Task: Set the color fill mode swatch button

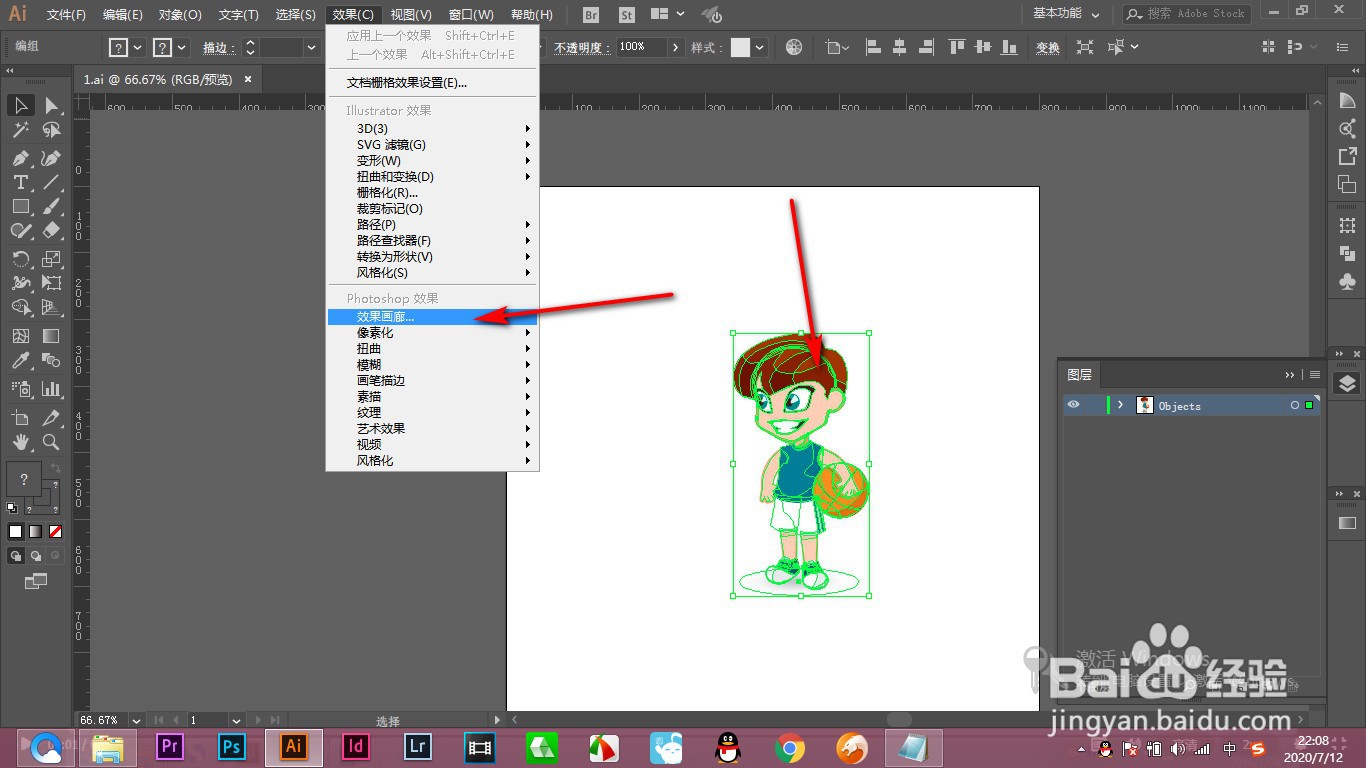Action: 16,532
